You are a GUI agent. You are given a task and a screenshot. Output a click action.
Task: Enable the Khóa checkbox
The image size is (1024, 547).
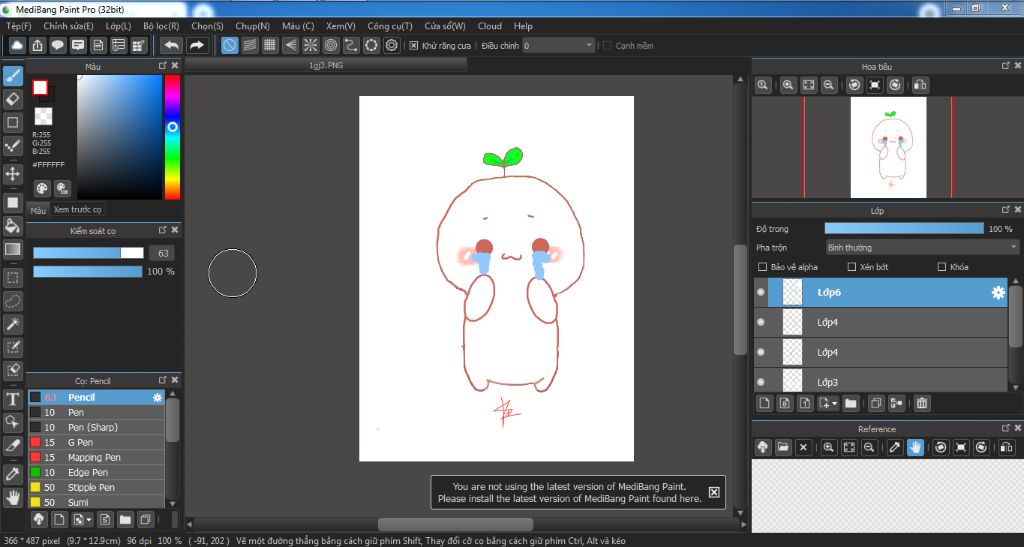coord(942,267)
